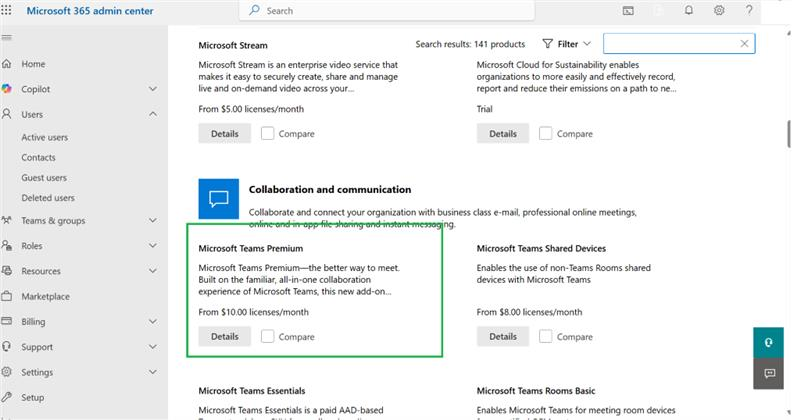Open the settings gear in header
This screenshot has height=420, width=800.
(x=719, y=10)
